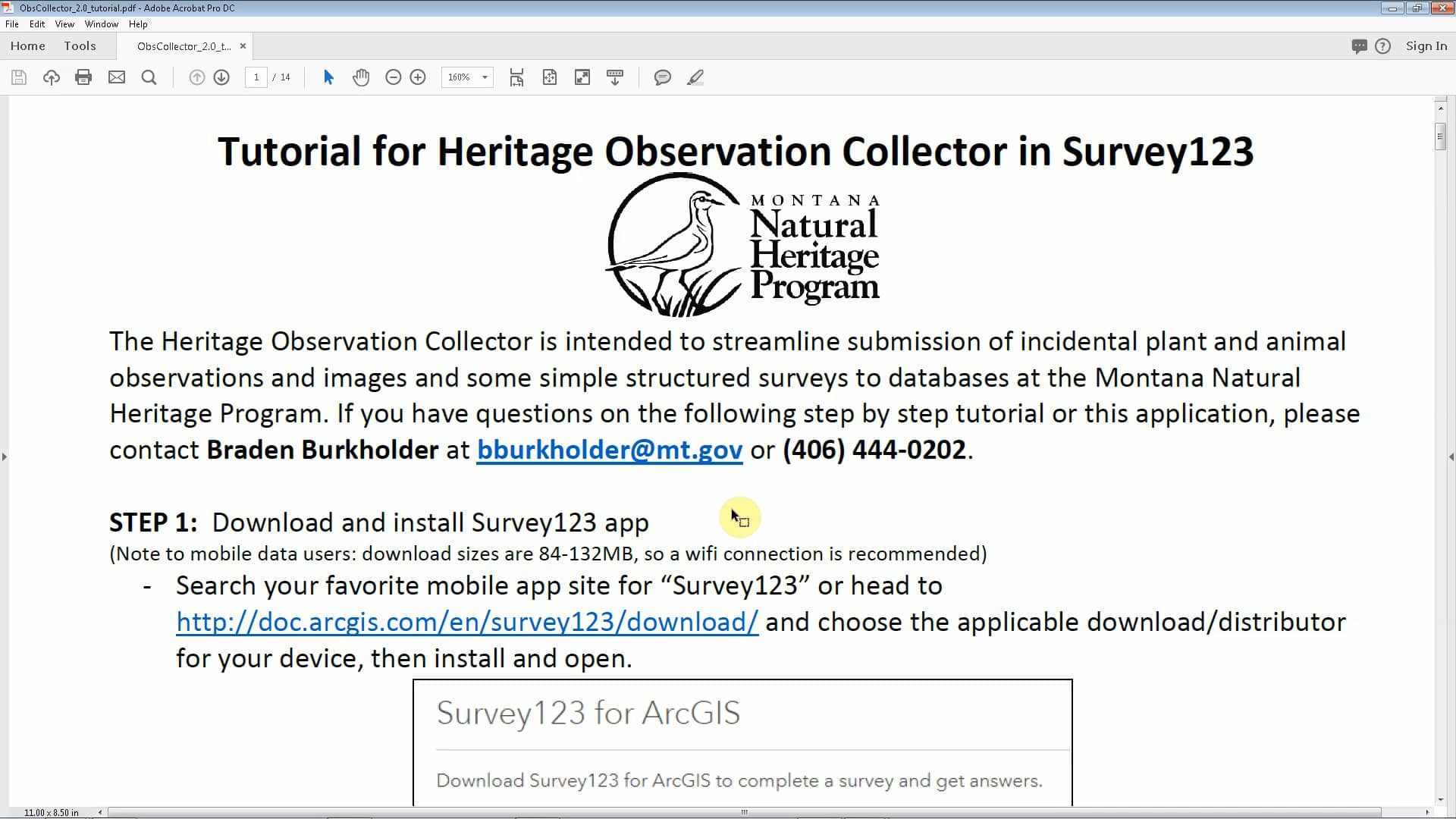Click the Survey123 for ArcGIS screenshot heading
Viewport: 1456px width, 819px height.
pyautogui.click(x=588, y=713)
